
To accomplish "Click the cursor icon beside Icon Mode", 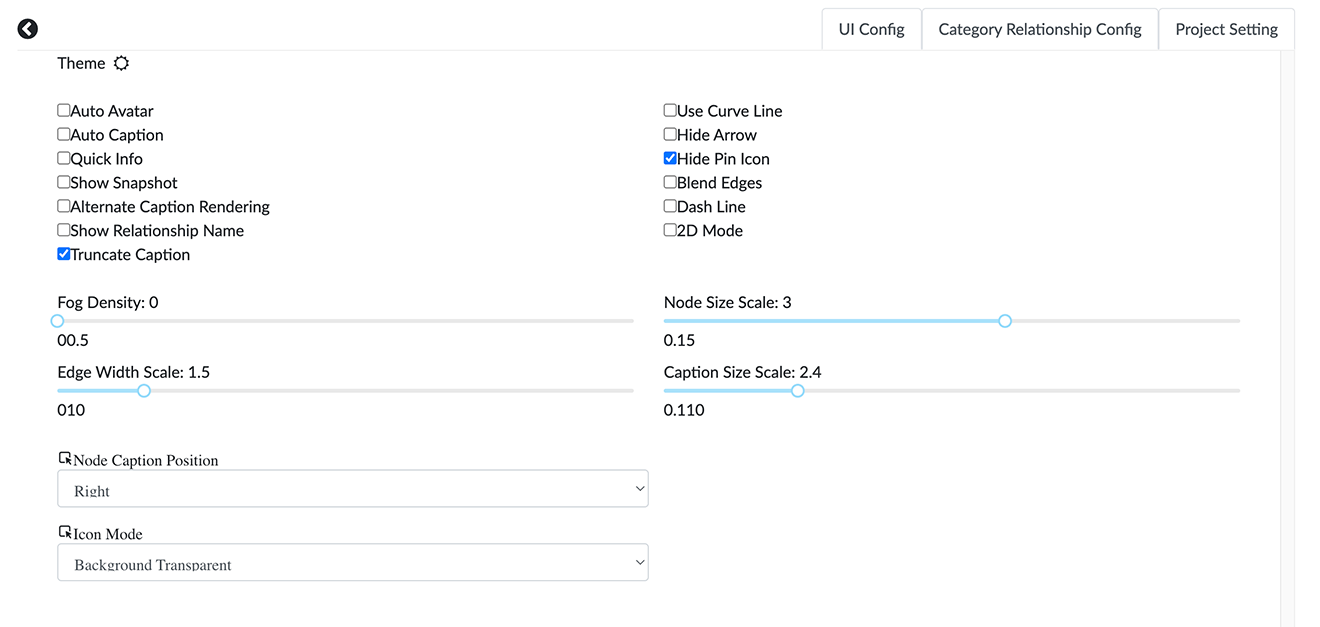I will (x=64, y=530).
